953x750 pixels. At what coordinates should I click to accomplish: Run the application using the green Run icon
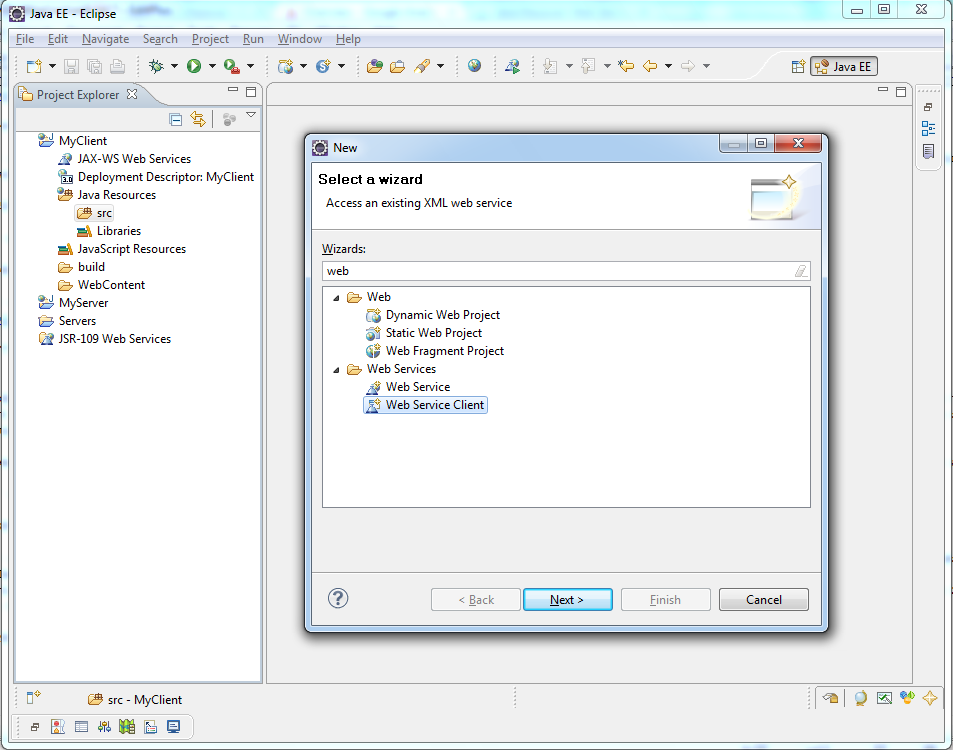196,66
